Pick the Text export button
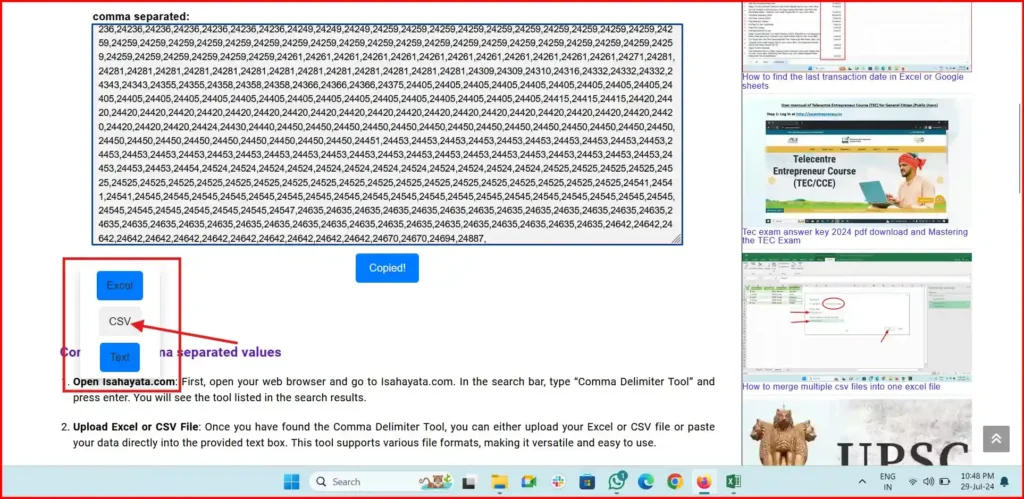Viewport: 1024px width, 499px height. point(120,357)
